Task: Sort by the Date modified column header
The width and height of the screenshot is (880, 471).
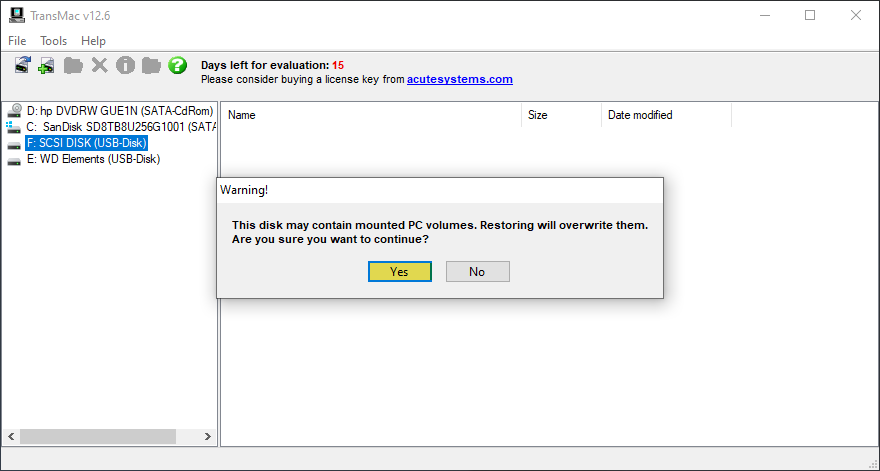Action: point(667,115)
